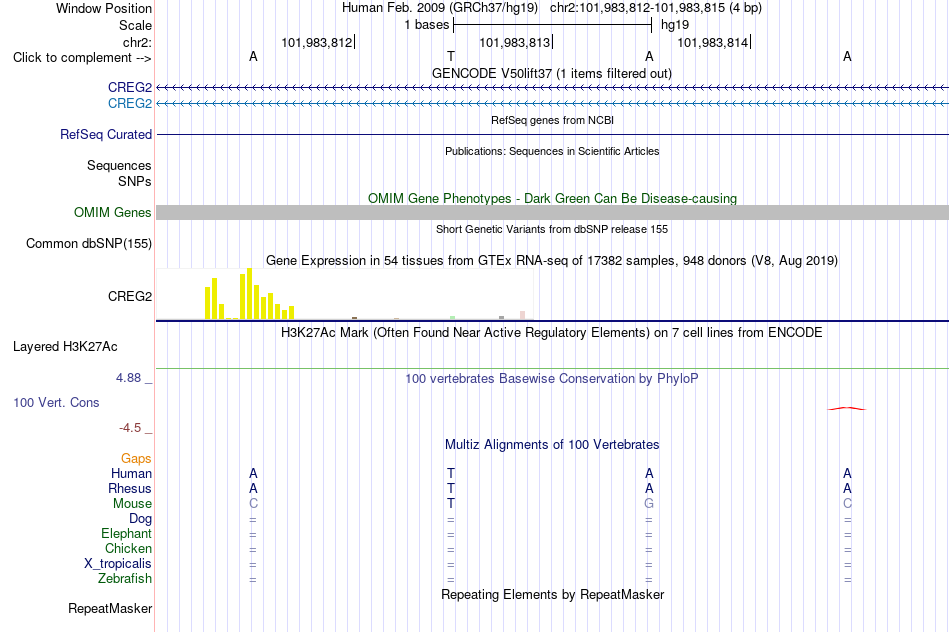This screenshot has height=632, width=950.
Task: Click the Scale label
Action: click(x=136, y=25)
